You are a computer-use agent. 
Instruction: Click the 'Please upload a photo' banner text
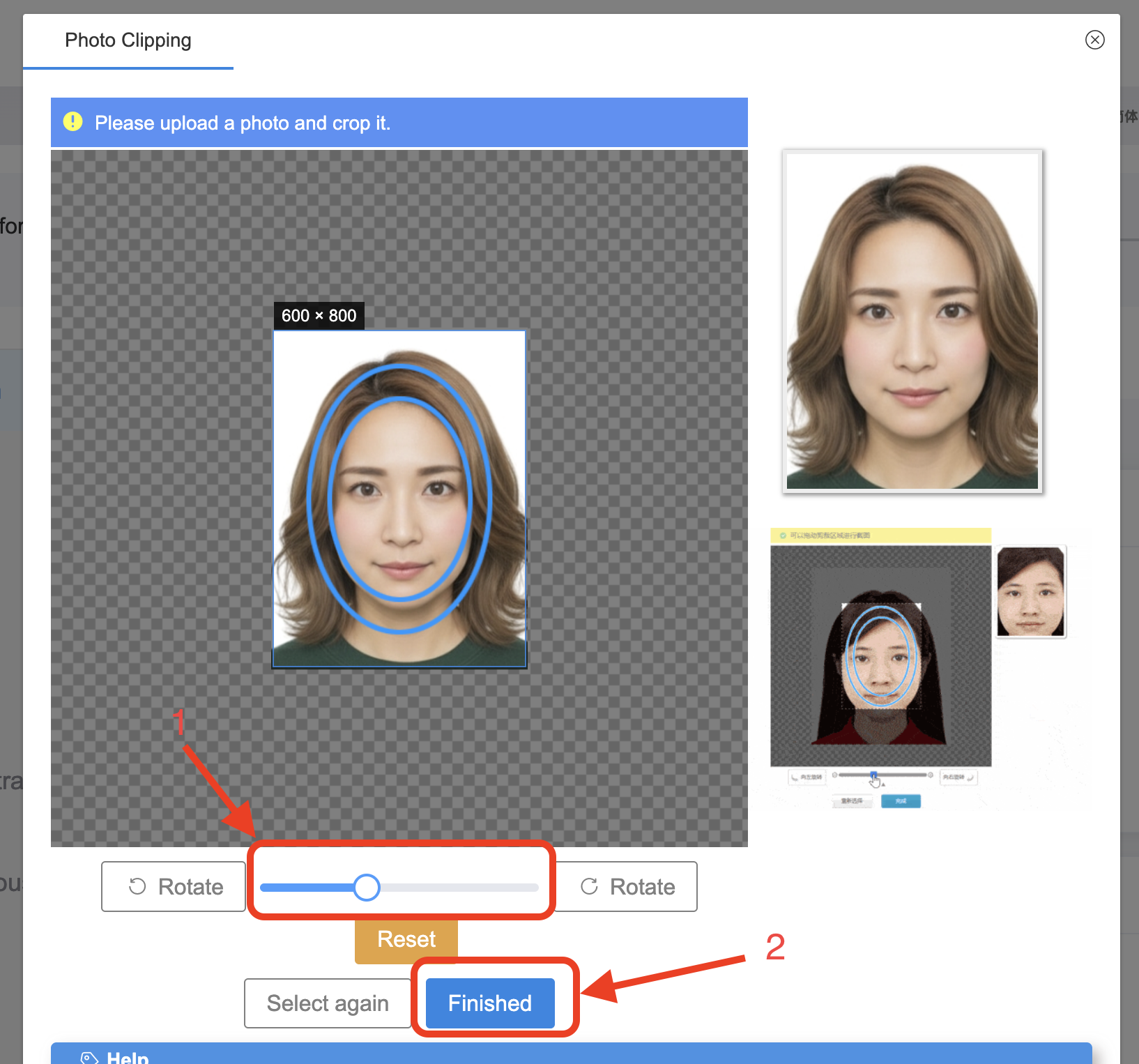point(243,123)
